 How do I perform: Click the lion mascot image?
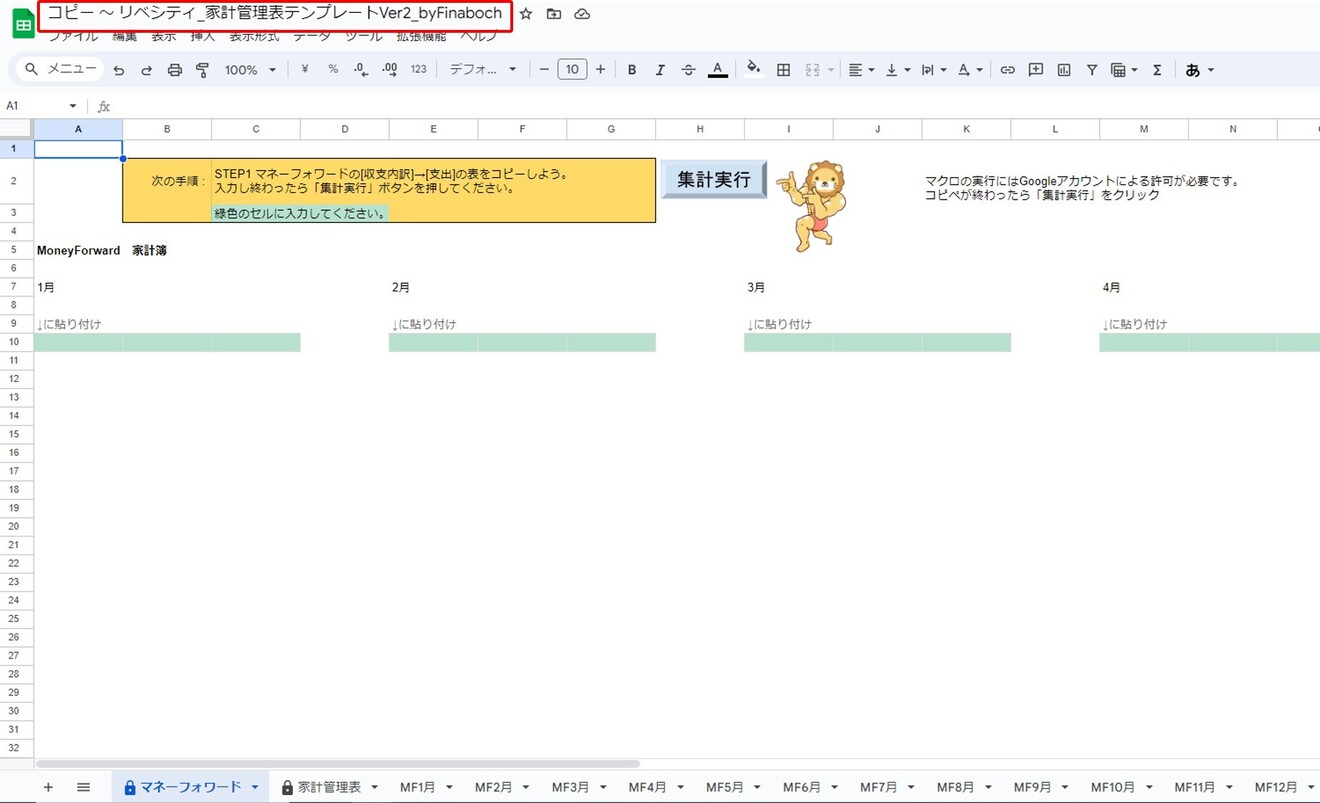pyautogui.click(x=813, y=205)
